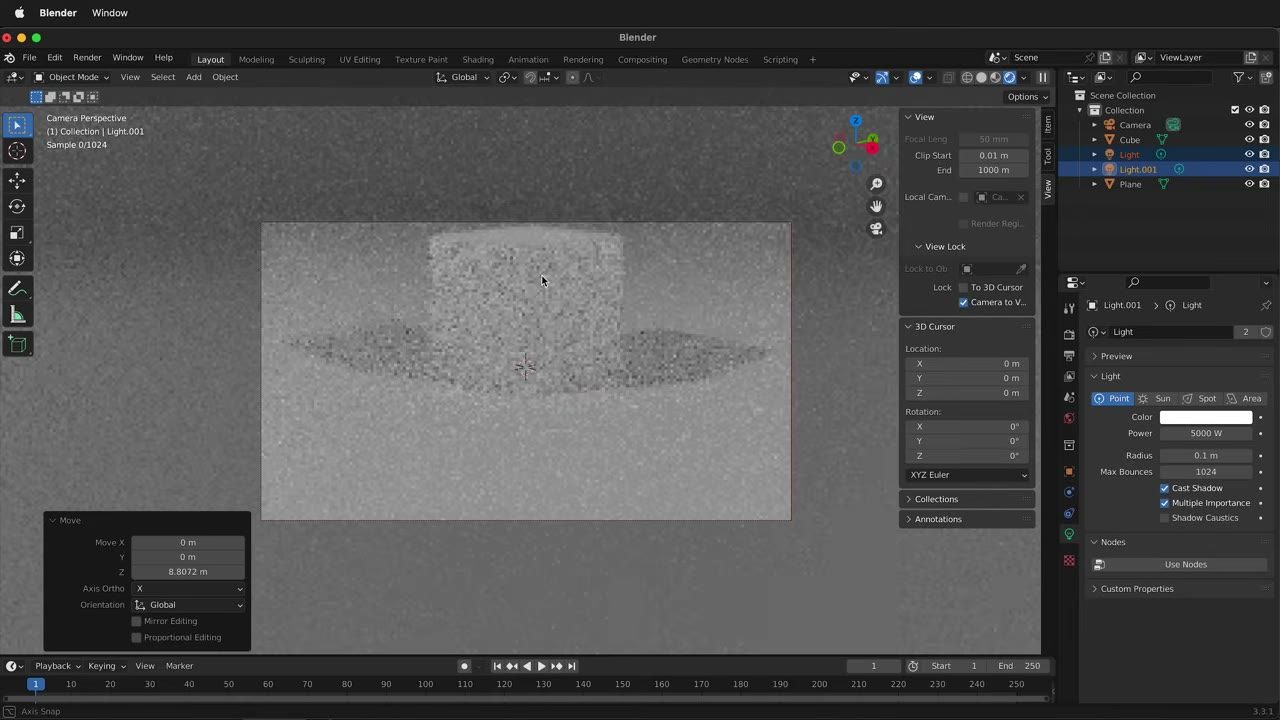Set light type to Spot

1199,398
